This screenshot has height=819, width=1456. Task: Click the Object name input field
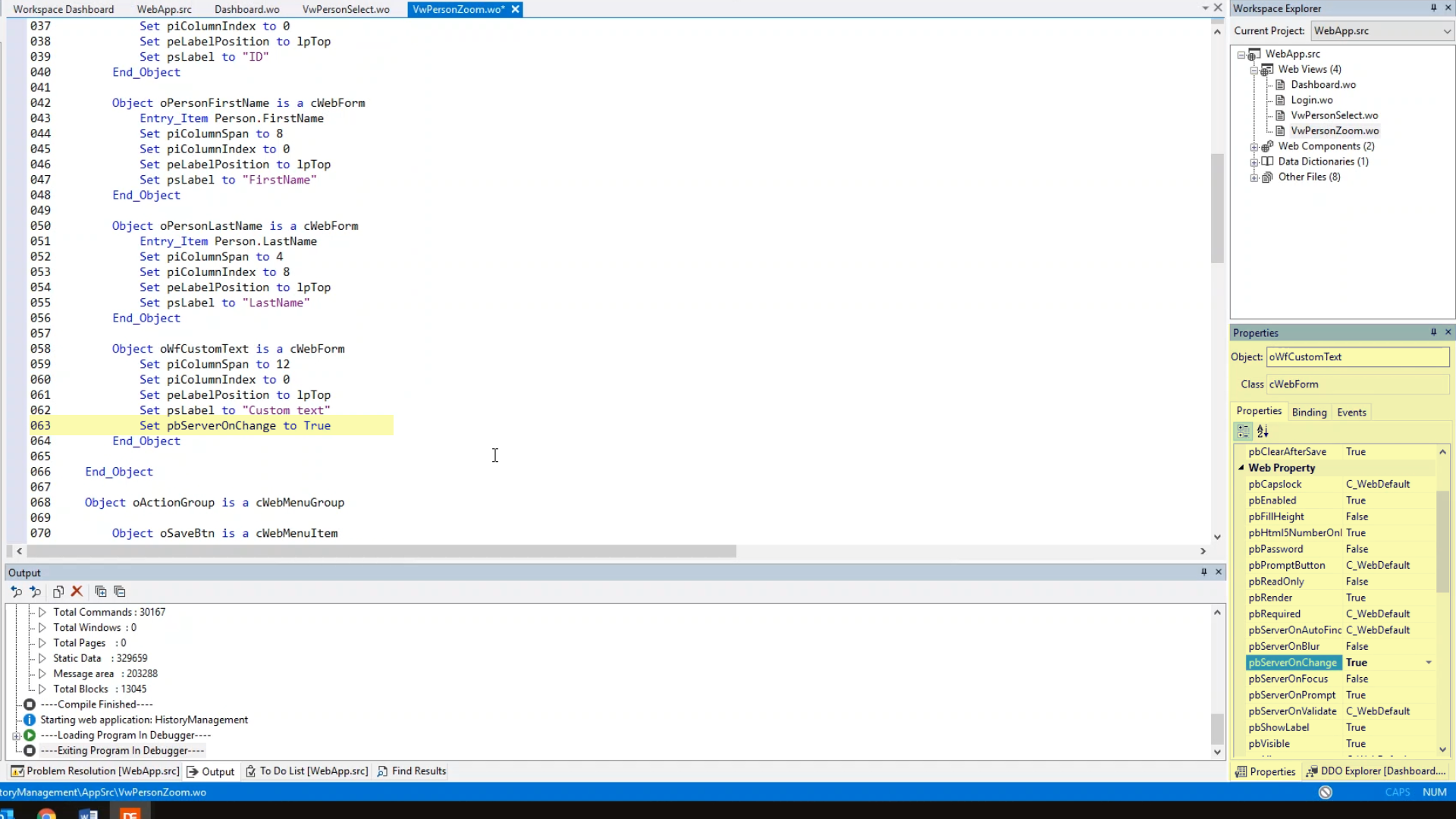[1357, 357]
